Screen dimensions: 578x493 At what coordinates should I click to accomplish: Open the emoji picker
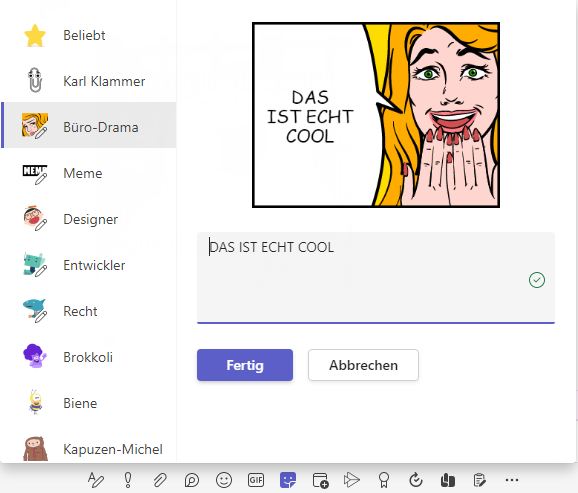pos(224,480)
